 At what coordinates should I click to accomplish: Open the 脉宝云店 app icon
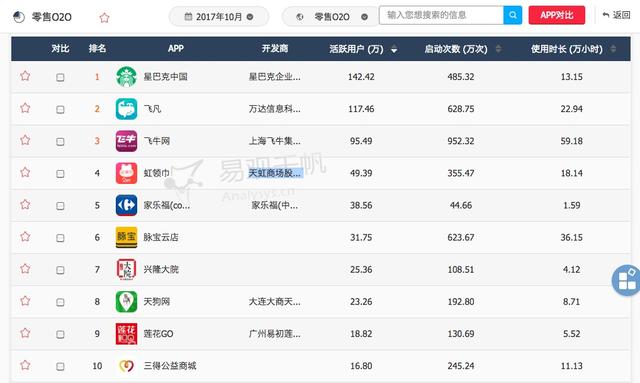click(x=127, y=237)
